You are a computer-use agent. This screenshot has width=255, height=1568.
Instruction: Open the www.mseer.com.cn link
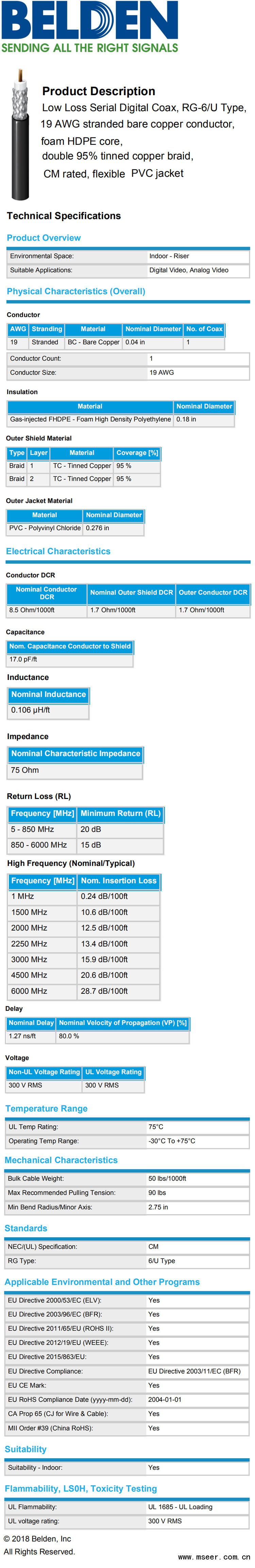point(213,1556)
